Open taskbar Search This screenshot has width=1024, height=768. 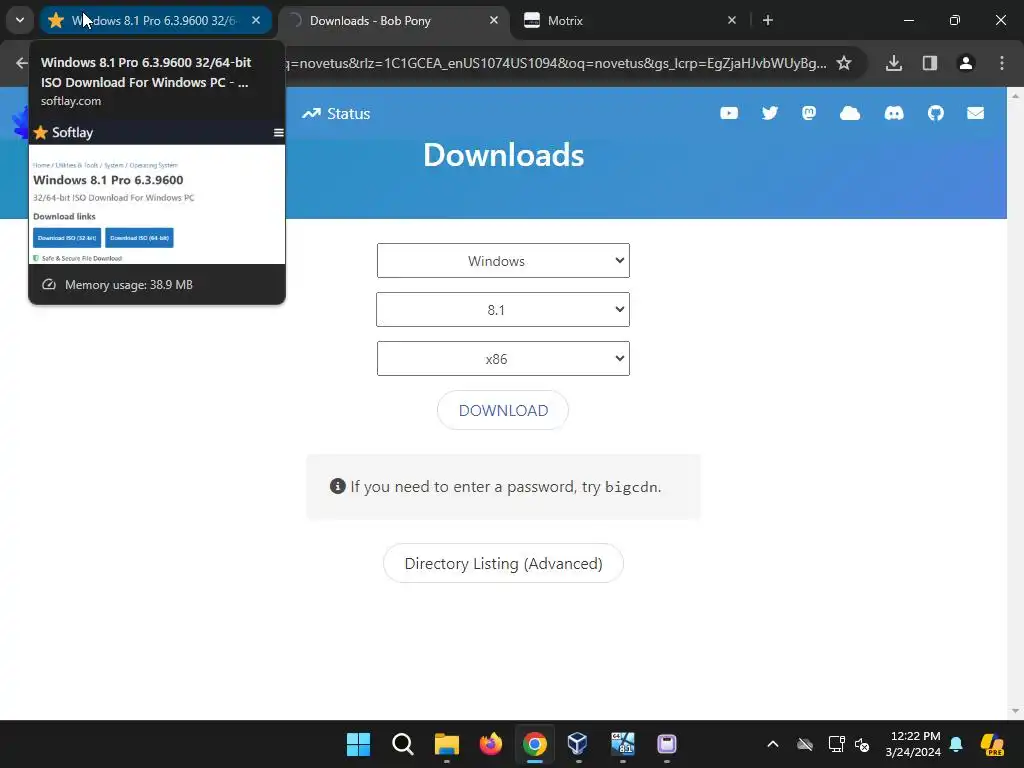(402, 744)
